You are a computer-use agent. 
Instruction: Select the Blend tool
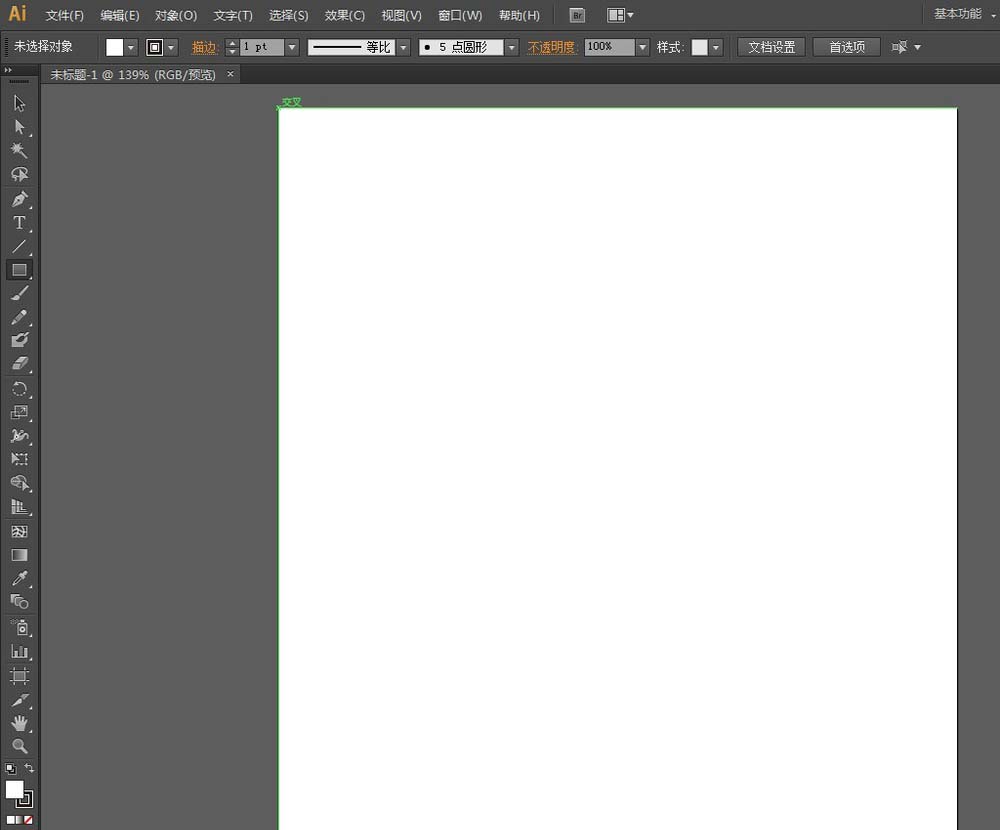[x=19, y=602]
